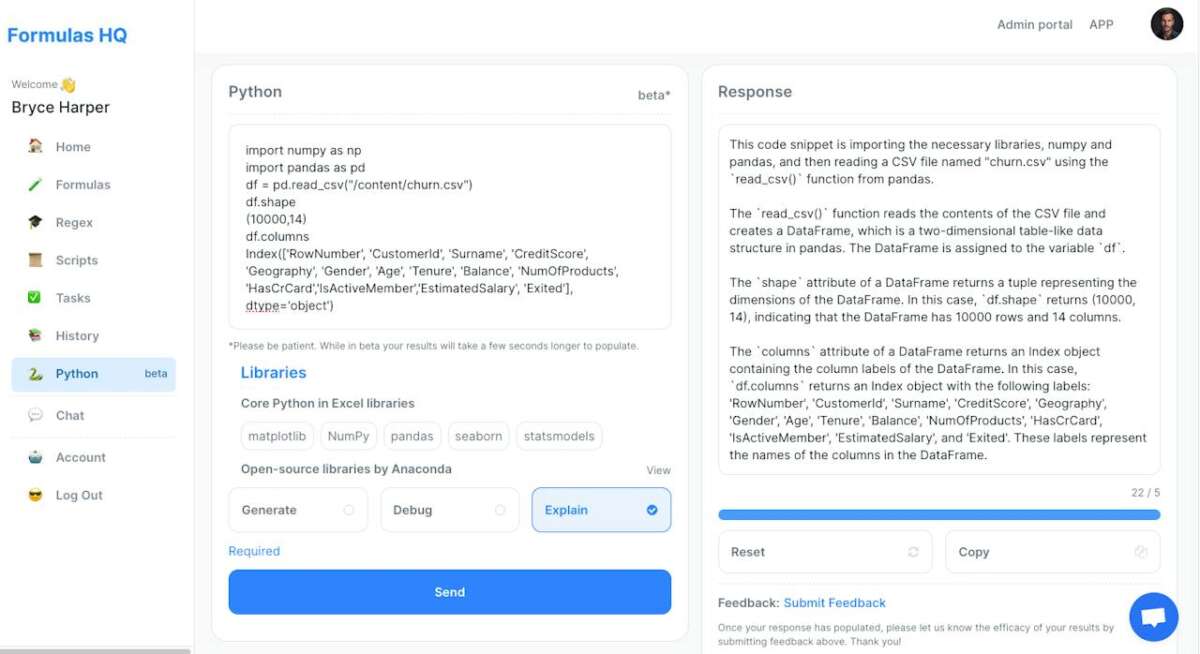Viewport: 1200px width, 654px height.
Task: Open the user profile avatar
Action: coord(1166,24)
